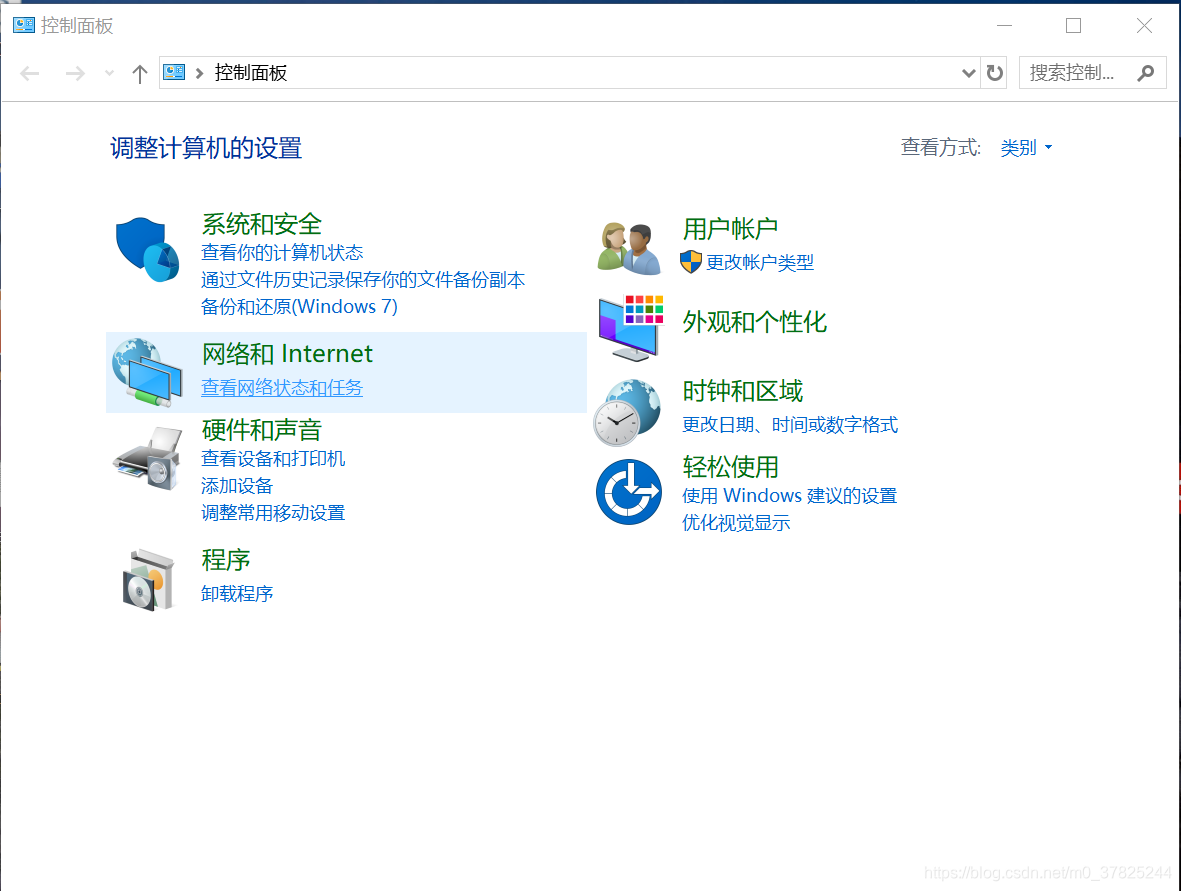Open the System and Security shield icon

pyautogui.click(x=148, y=249)
